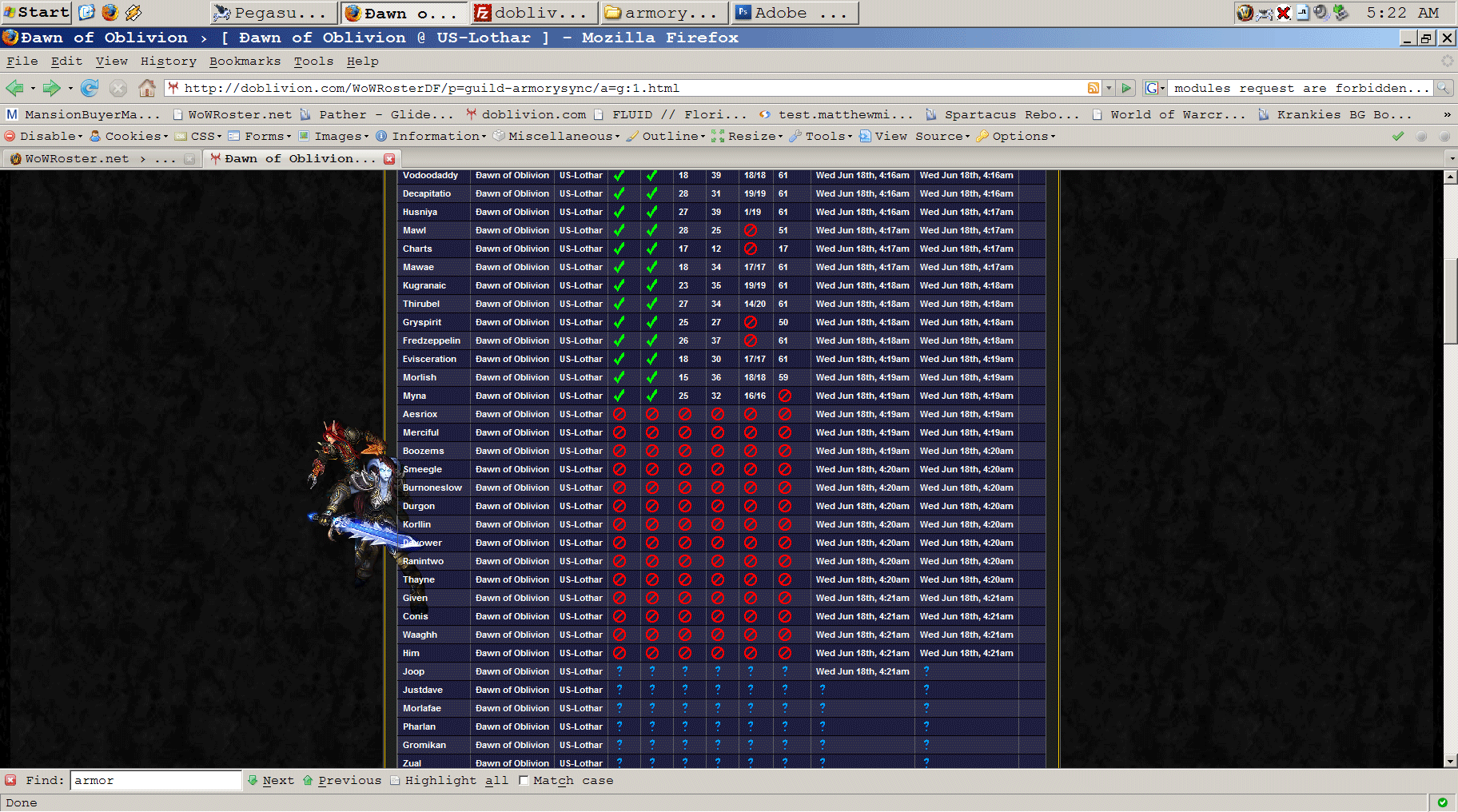Screen dimensions: 1458x812
Task: Click the Home icon in navigation toolbar
Action: (146, 88)
